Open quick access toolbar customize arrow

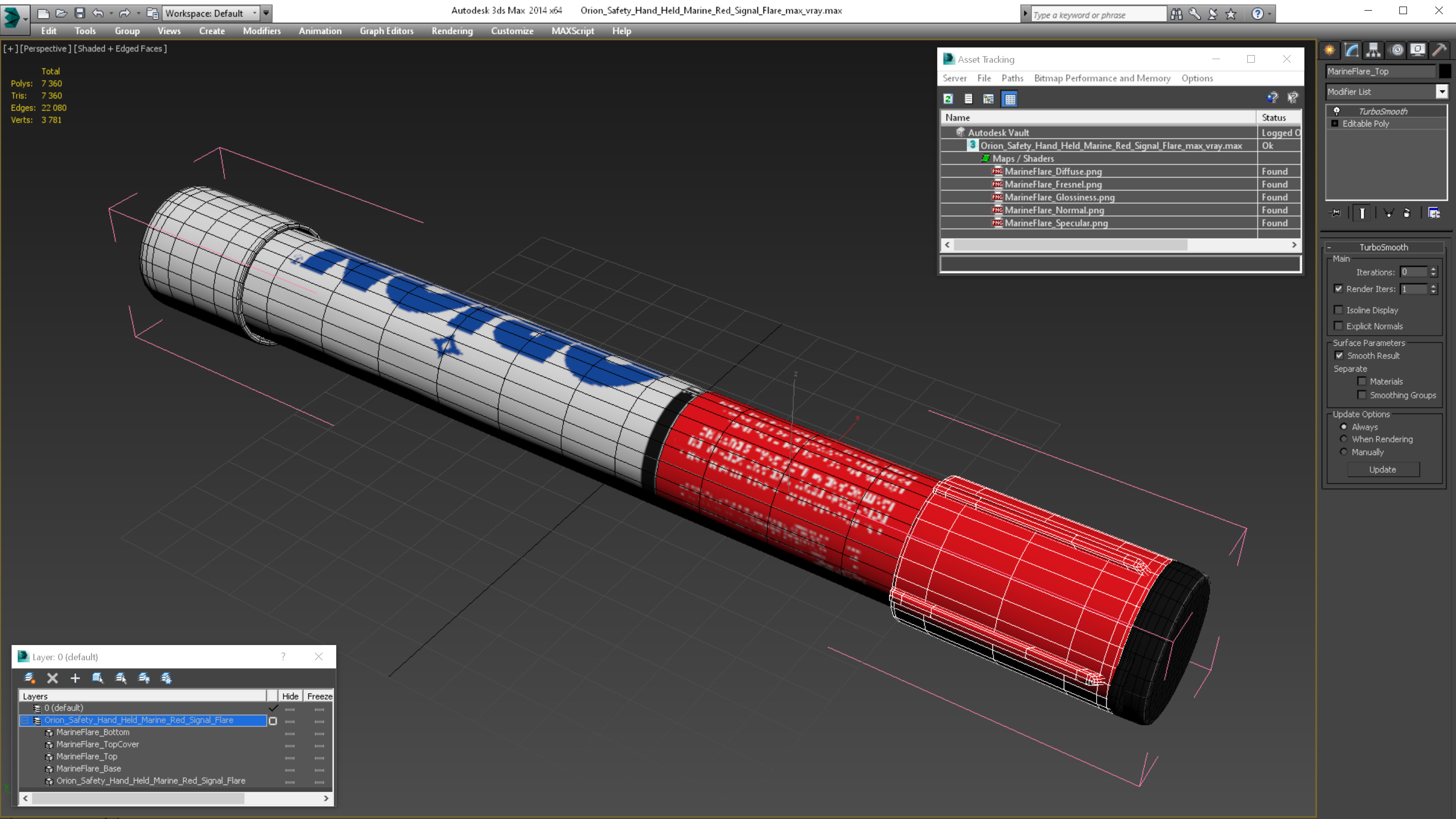266,13
